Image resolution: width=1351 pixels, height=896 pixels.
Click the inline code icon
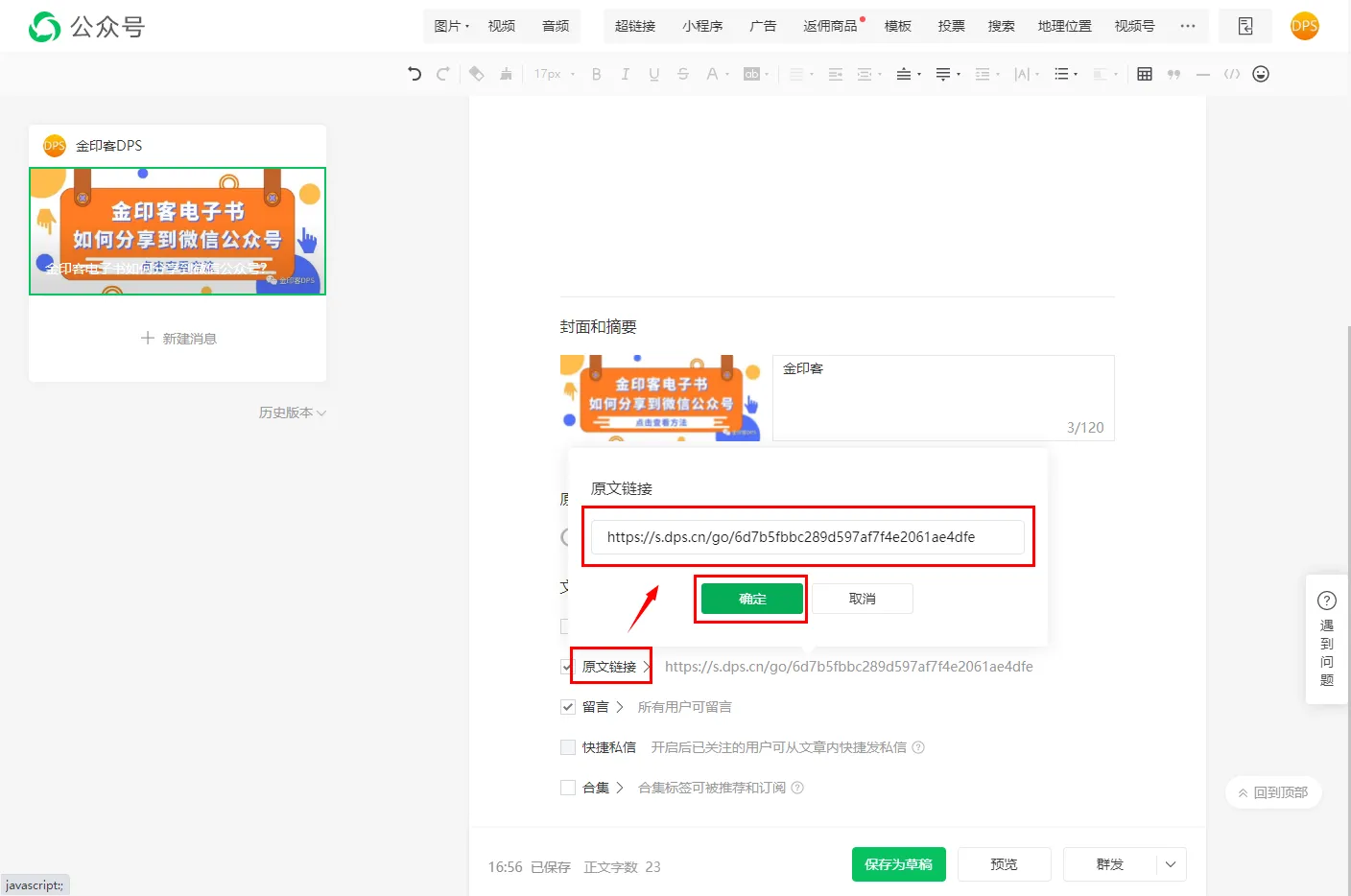click(x=1232, y=74)
